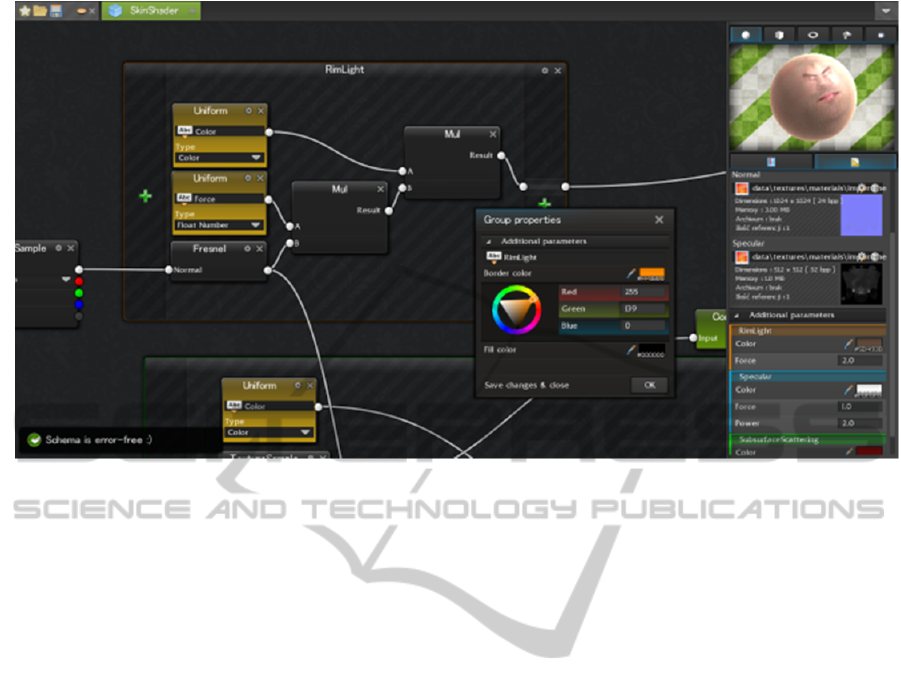
Task: Select the torus preview shape icon
Action: [x=813, y=35]
